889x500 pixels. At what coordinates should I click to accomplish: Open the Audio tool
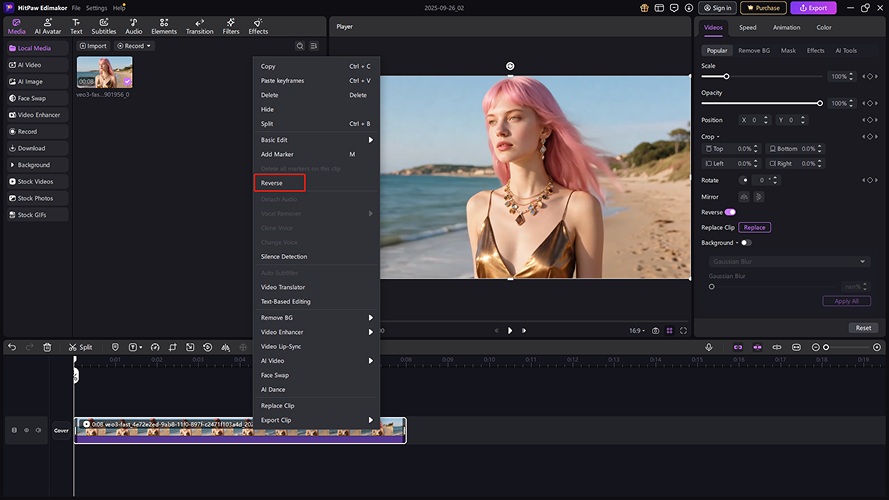[134, 26]
